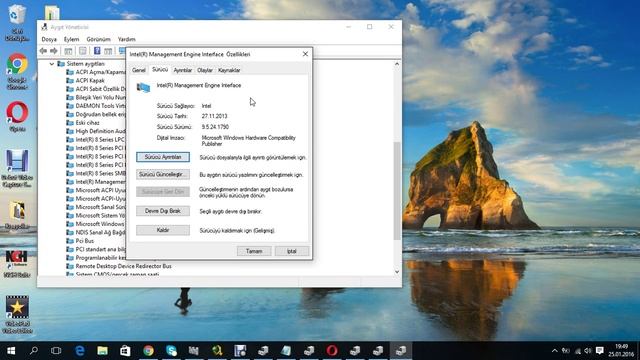Switch to the Kaynaklar tab
The image size is (640, 360).
click(229, 70)
